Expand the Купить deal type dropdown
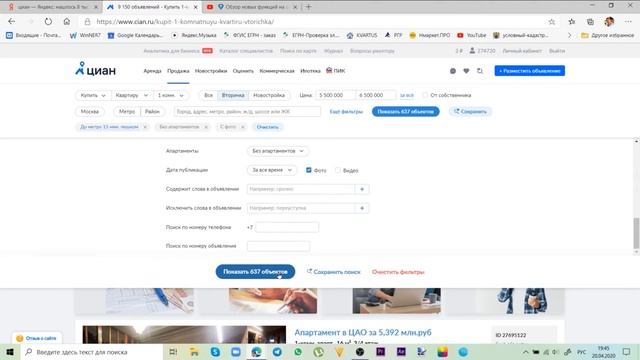The width and height of the screenshot is (640, 360). tap(93, 95)
